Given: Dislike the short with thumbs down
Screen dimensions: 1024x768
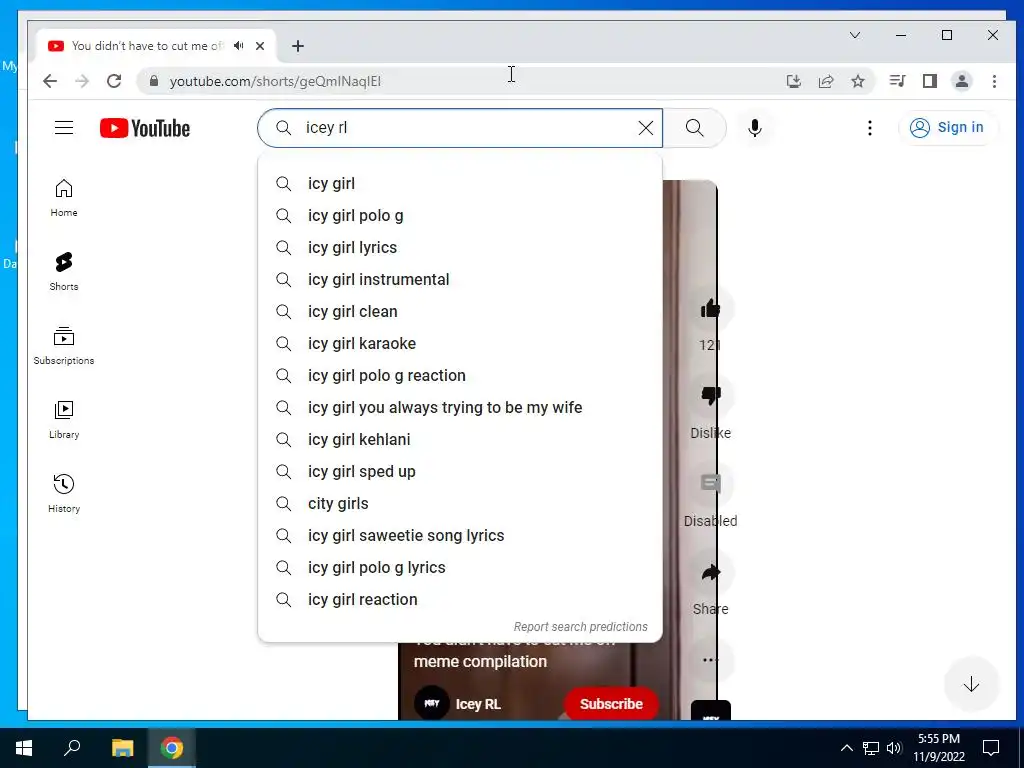Looking at the screenshot, I should tap(711, 396).
